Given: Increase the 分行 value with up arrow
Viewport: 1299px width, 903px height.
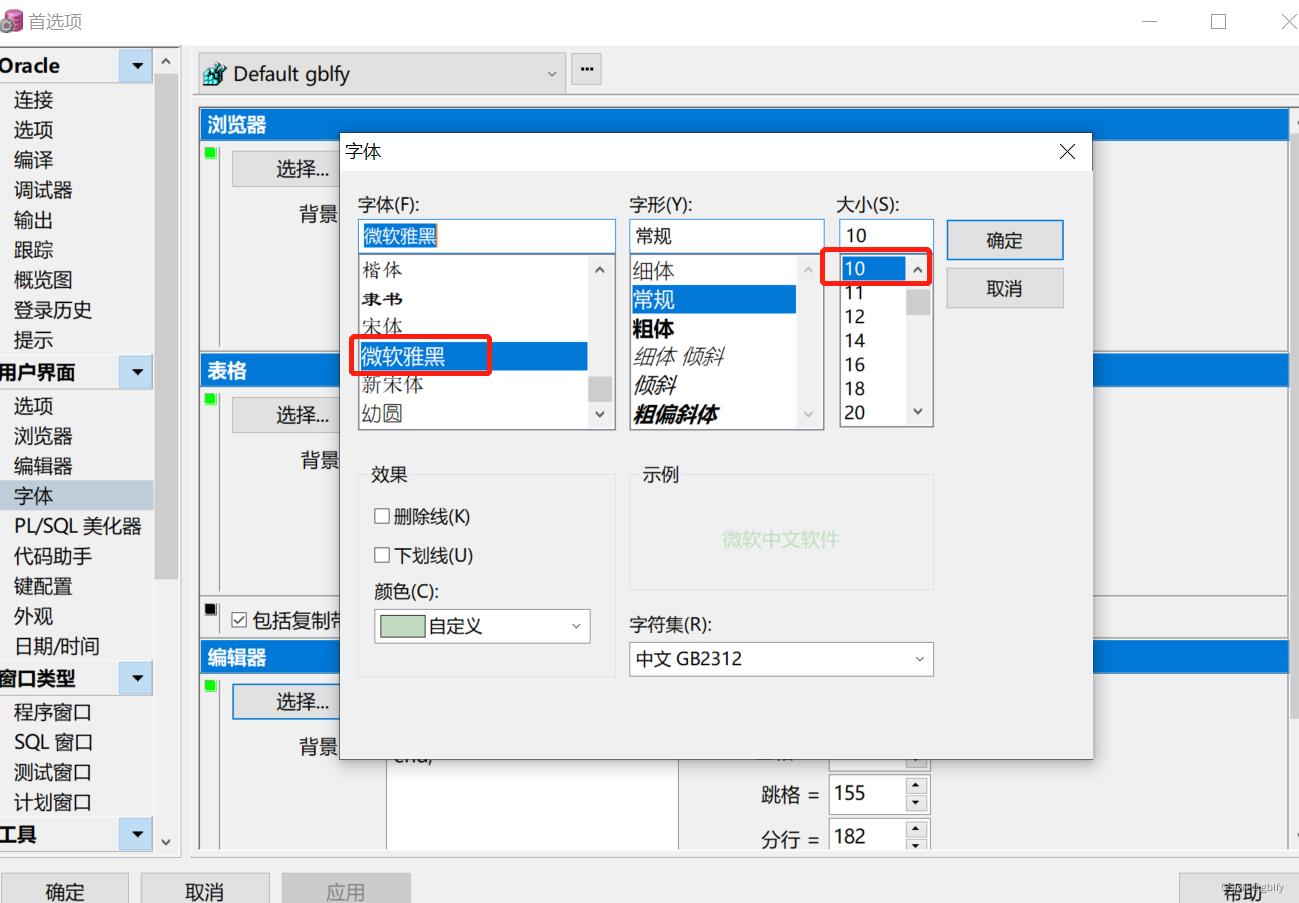Looking at the screenshot, I should 916,828.
